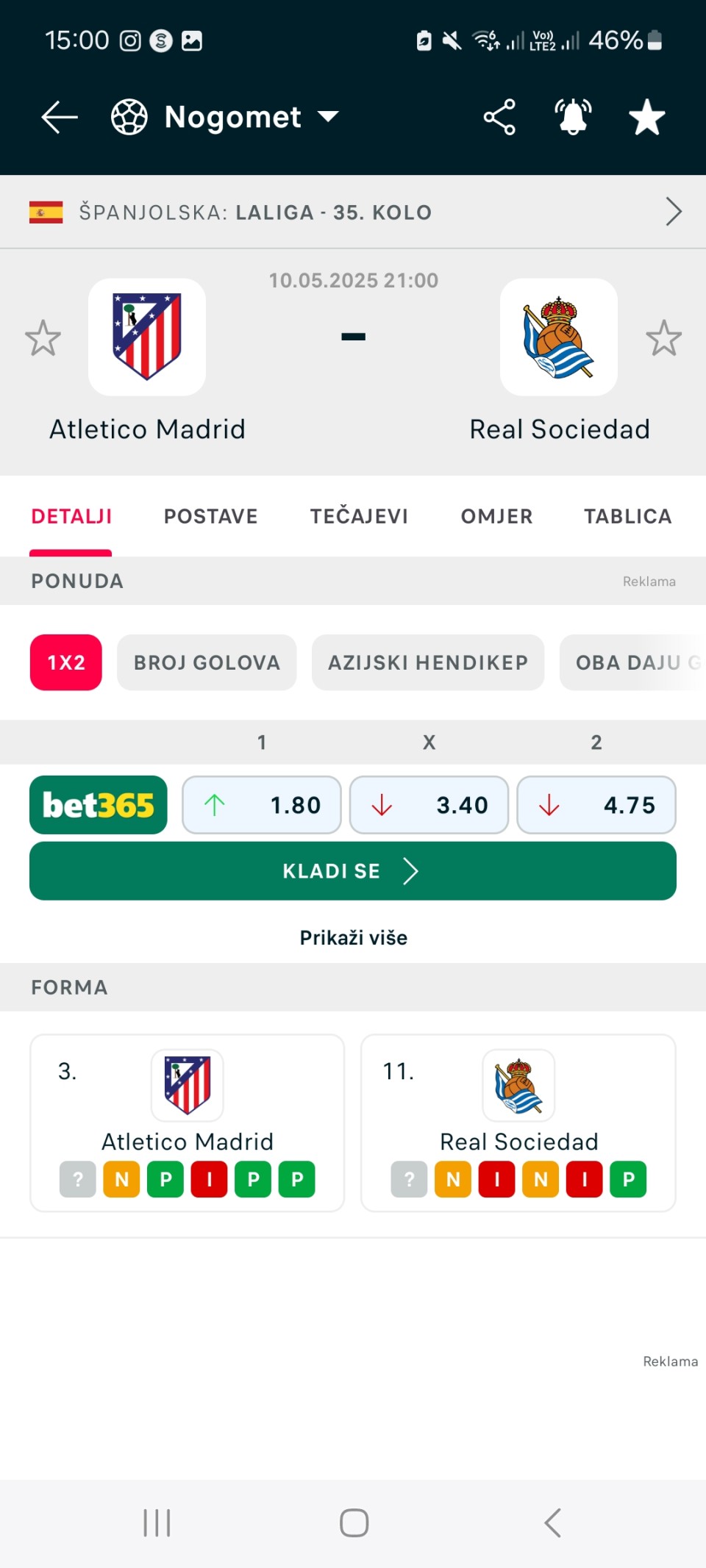Favorite Real Sociedad with star outline

(x=664, y=337)
